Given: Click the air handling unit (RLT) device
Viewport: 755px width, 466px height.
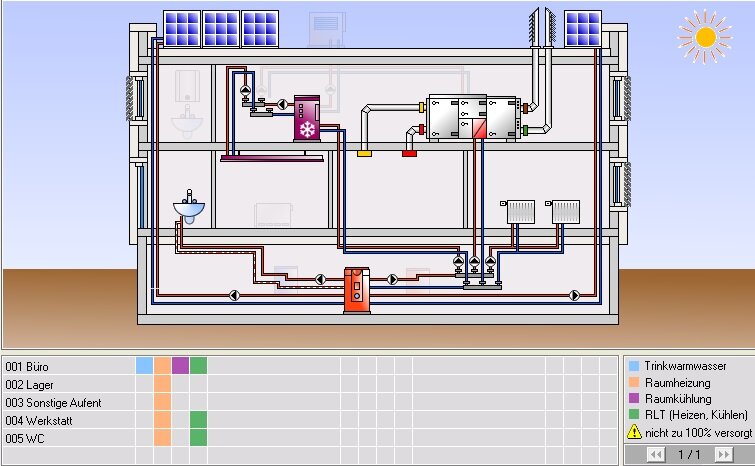Looking at the screenshot, I should coord(473,117).
